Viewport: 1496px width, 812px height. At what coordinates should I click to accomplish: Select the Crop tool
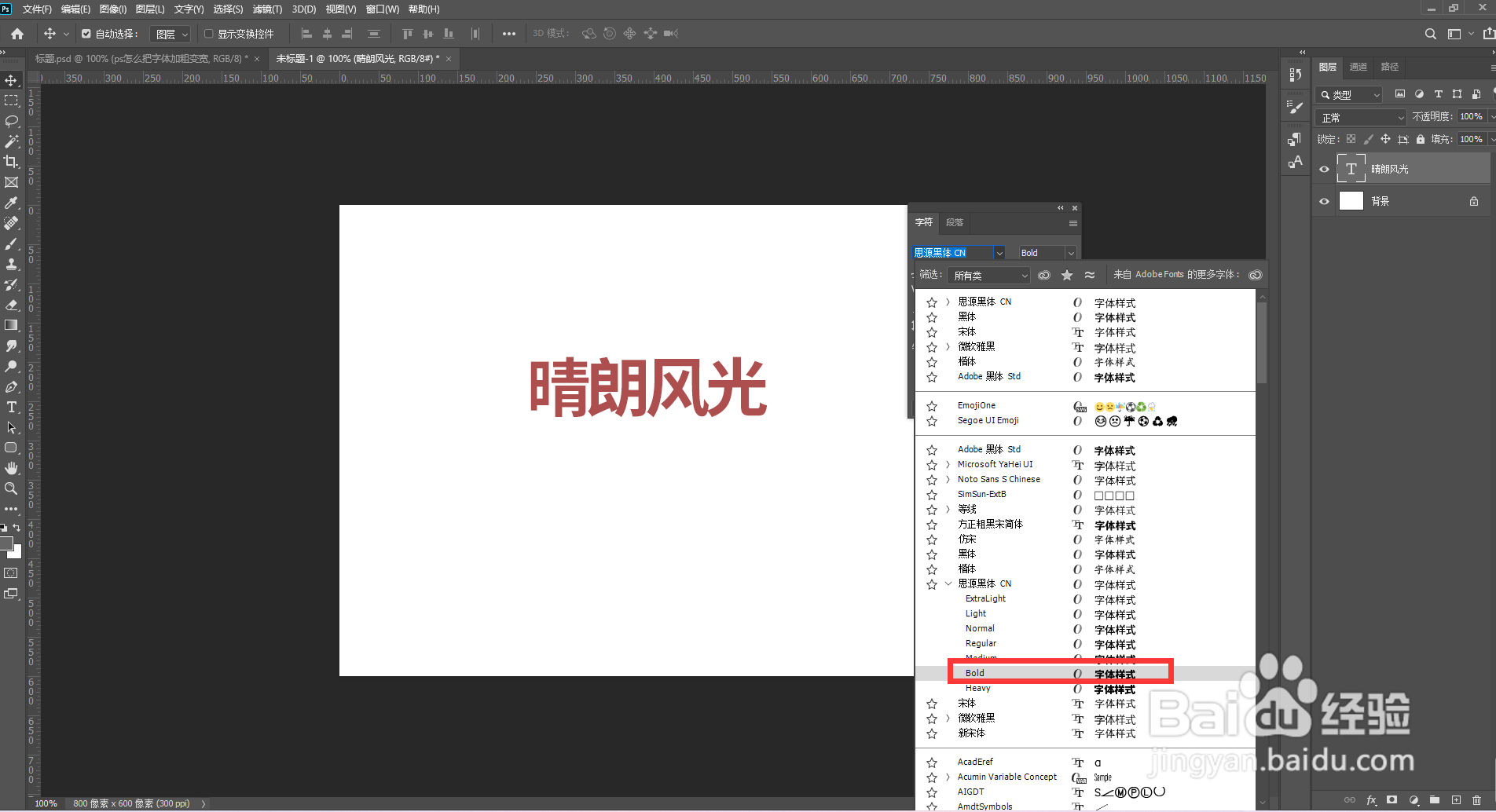pos(11,162)
